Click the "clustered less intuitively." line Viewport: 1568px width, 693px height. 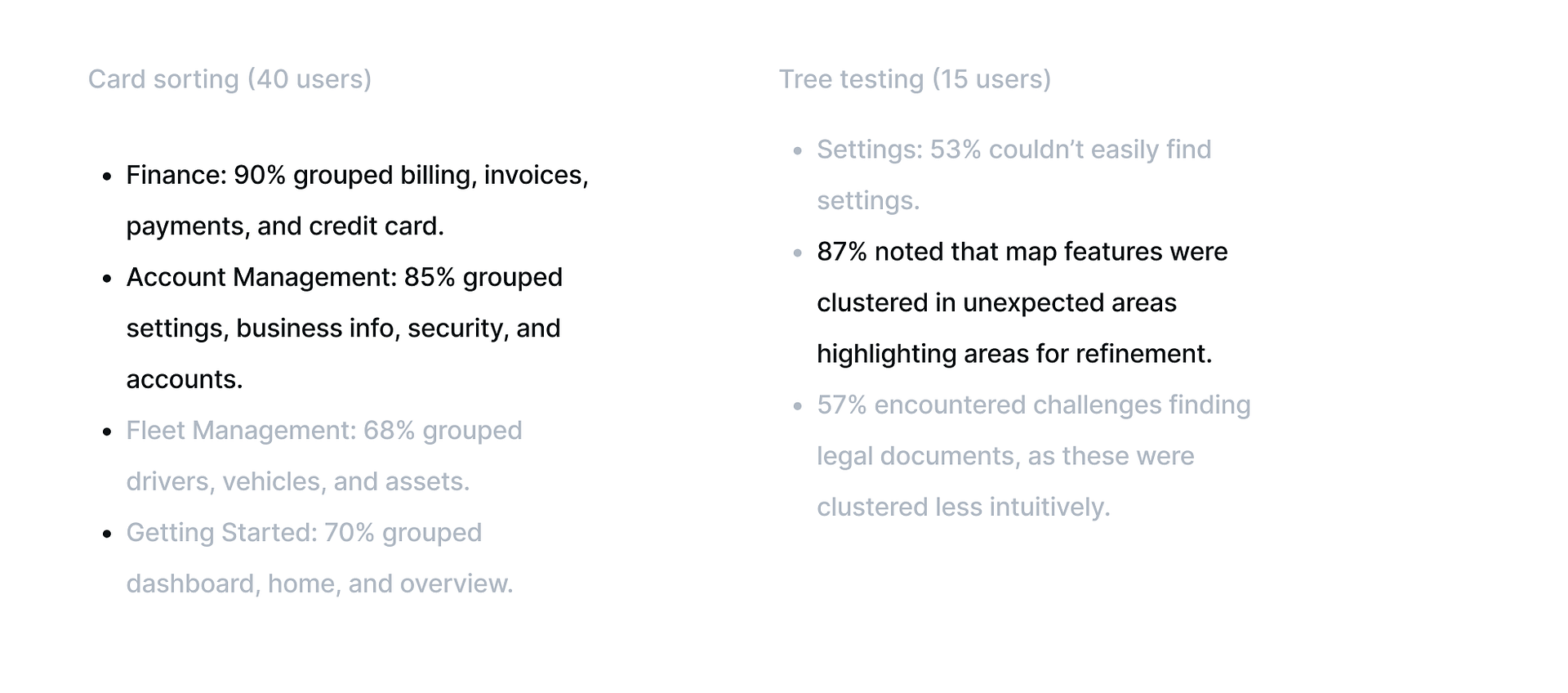click(964, 507)
